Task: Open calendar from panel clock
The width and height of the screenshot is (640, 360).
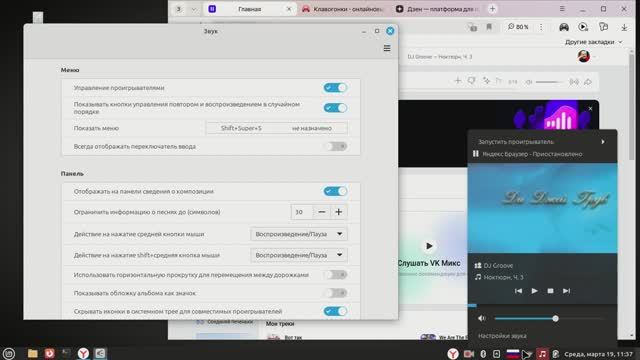Action: point(598,354)
